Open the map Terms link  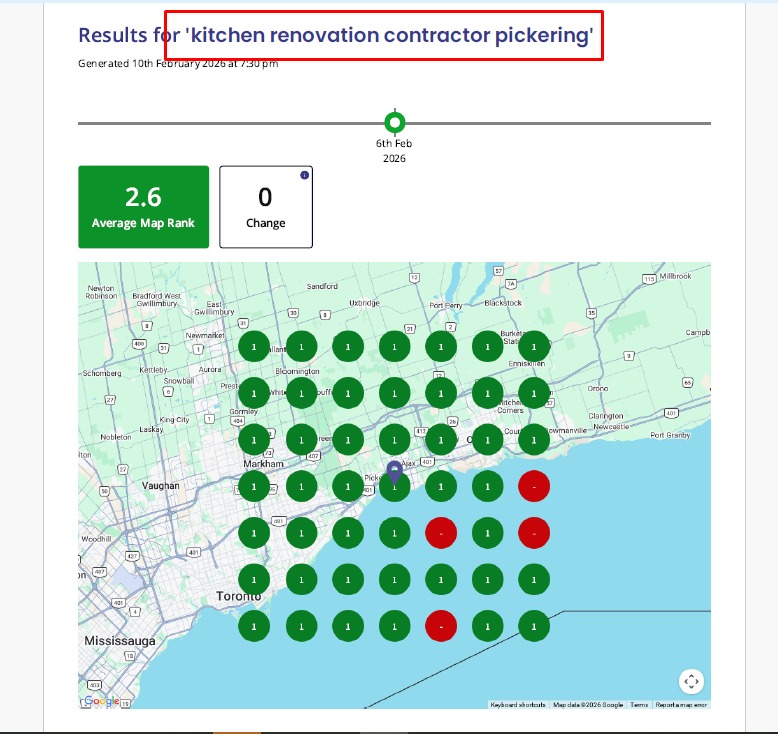[x=639, y=705]
